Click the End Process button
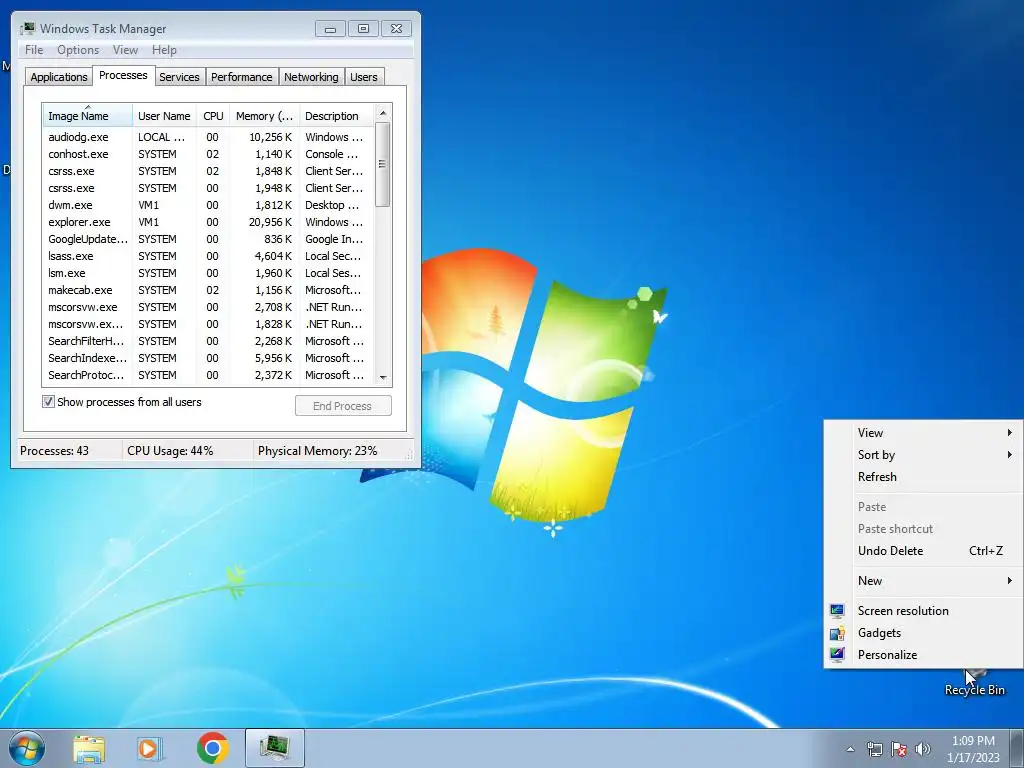This screenshot has height=768, width=1024. coord(343,406)
